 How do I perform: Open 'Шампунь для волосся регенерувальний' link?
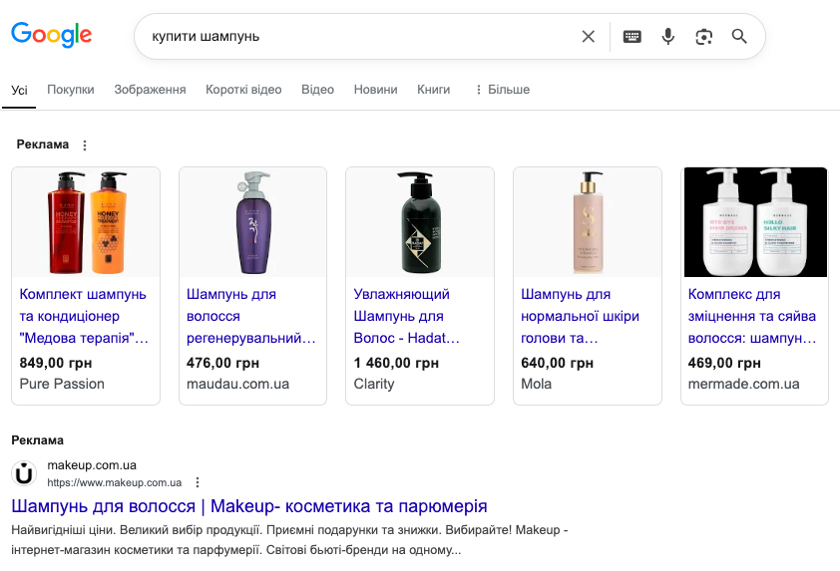(x=251, y=316)
